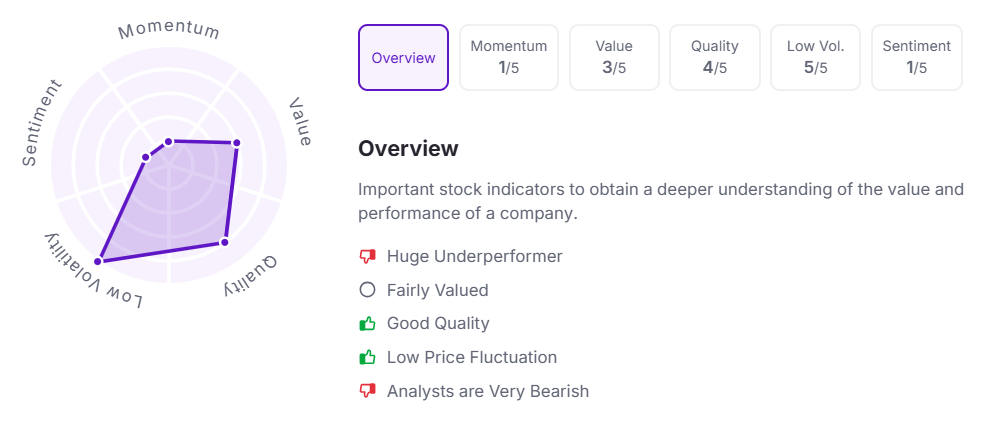Click the Analysts are Very Bearish text

click(x=488, y=391)
